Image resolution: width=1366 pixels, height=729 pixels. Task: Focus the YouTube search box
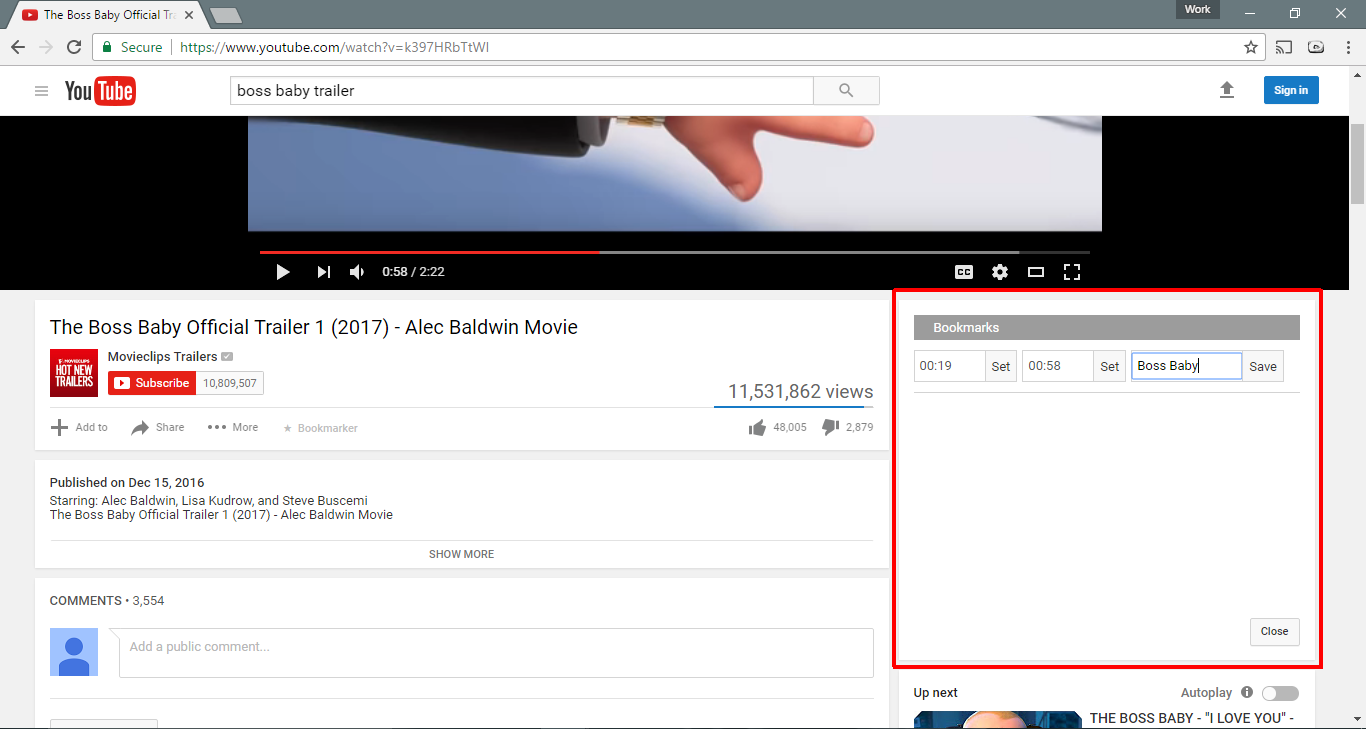click(521, 90)
